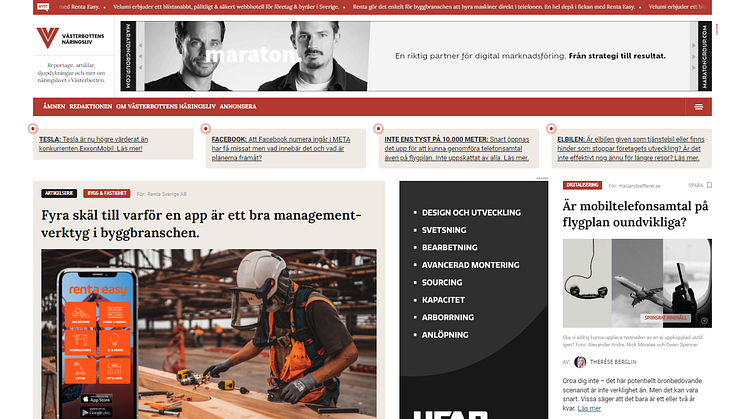Open the INTE ENS TYST PÅ 10.000 METER teaser
The height and width of the screenshot is (419, 746).
click(x=457, y=148)
